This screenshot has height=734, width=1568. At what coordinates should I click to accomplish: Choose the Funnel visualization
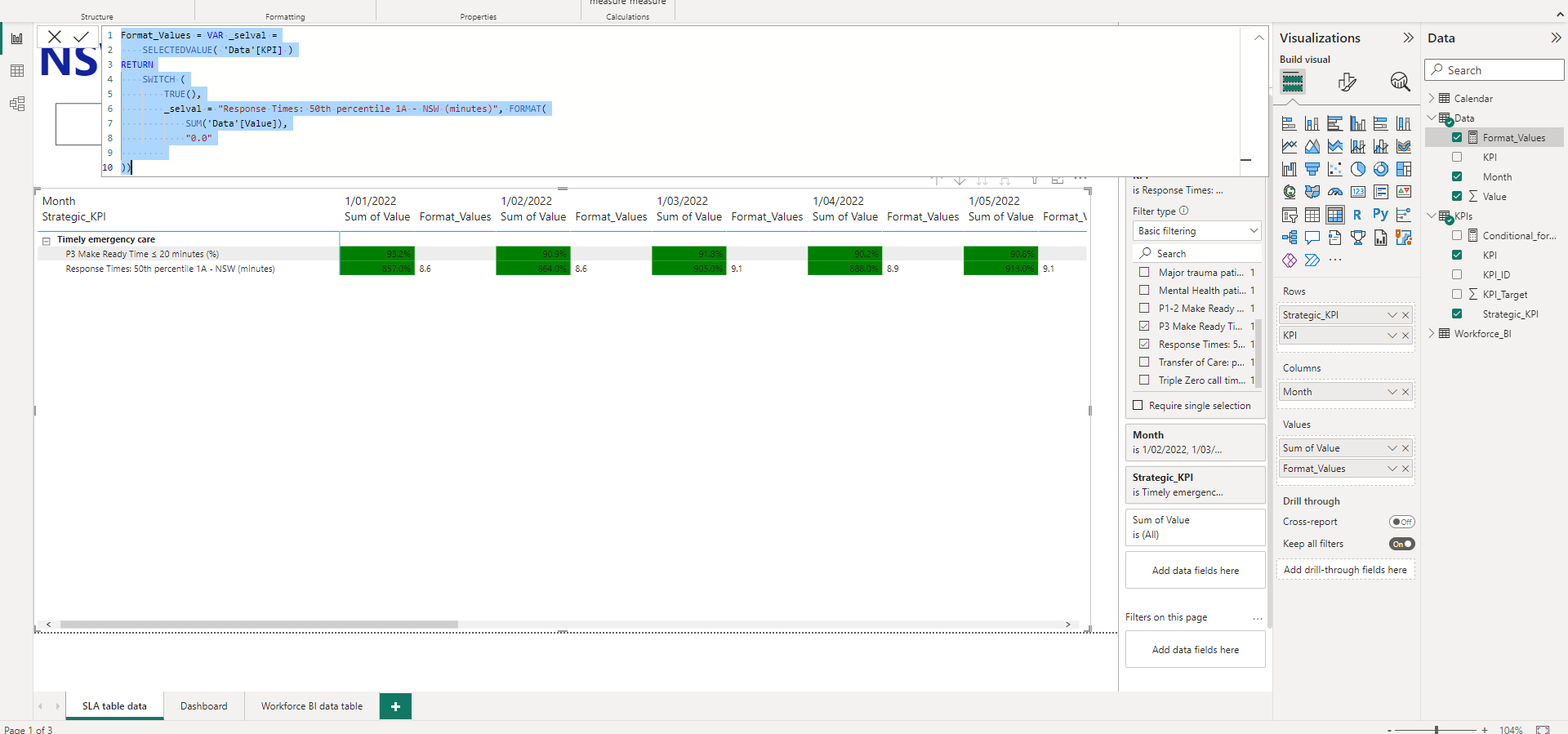[x=1312, y=169]
